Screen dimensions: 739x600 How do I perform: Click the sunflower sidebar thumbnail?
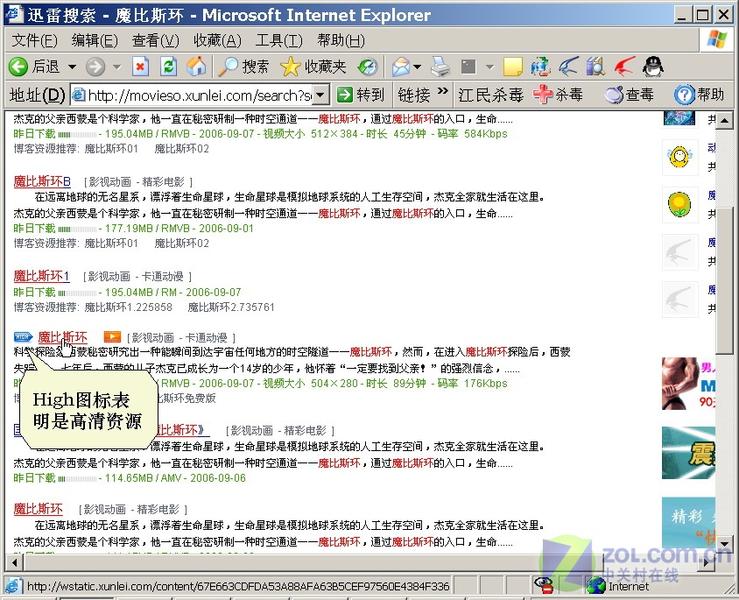pyautogui.click(x=680, y=205)
